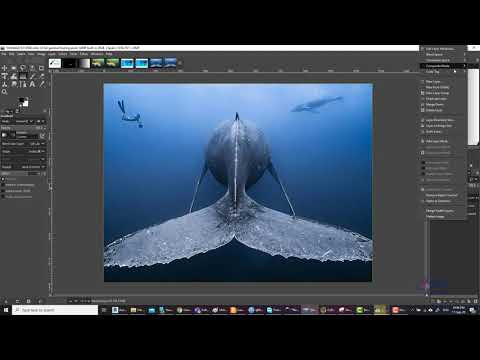Viewport: 480px width, 360px height.
Task: Open the gradient Mode dropdown
Action: (x=23, y=121)
